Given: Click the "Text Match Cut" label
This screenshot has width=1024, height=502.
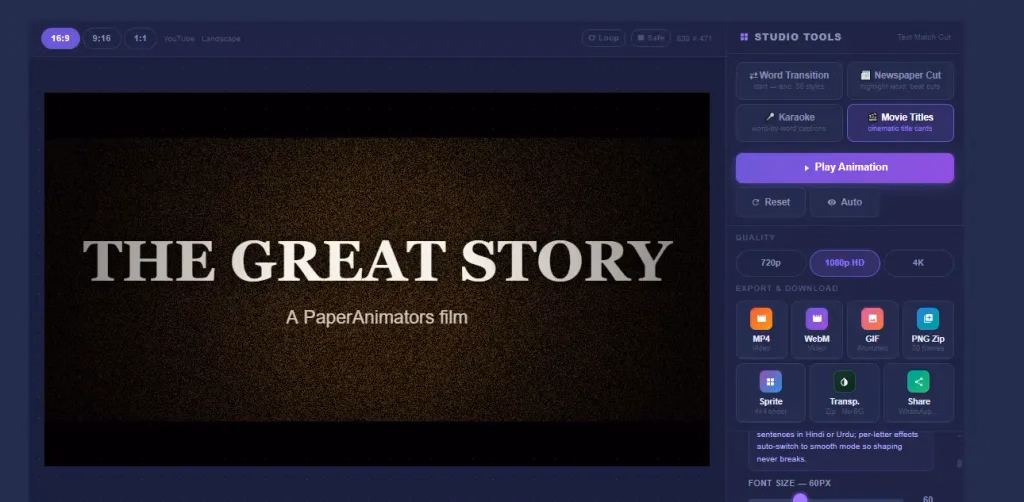Looking at the screenshot, I should click(x=923, y=37).
